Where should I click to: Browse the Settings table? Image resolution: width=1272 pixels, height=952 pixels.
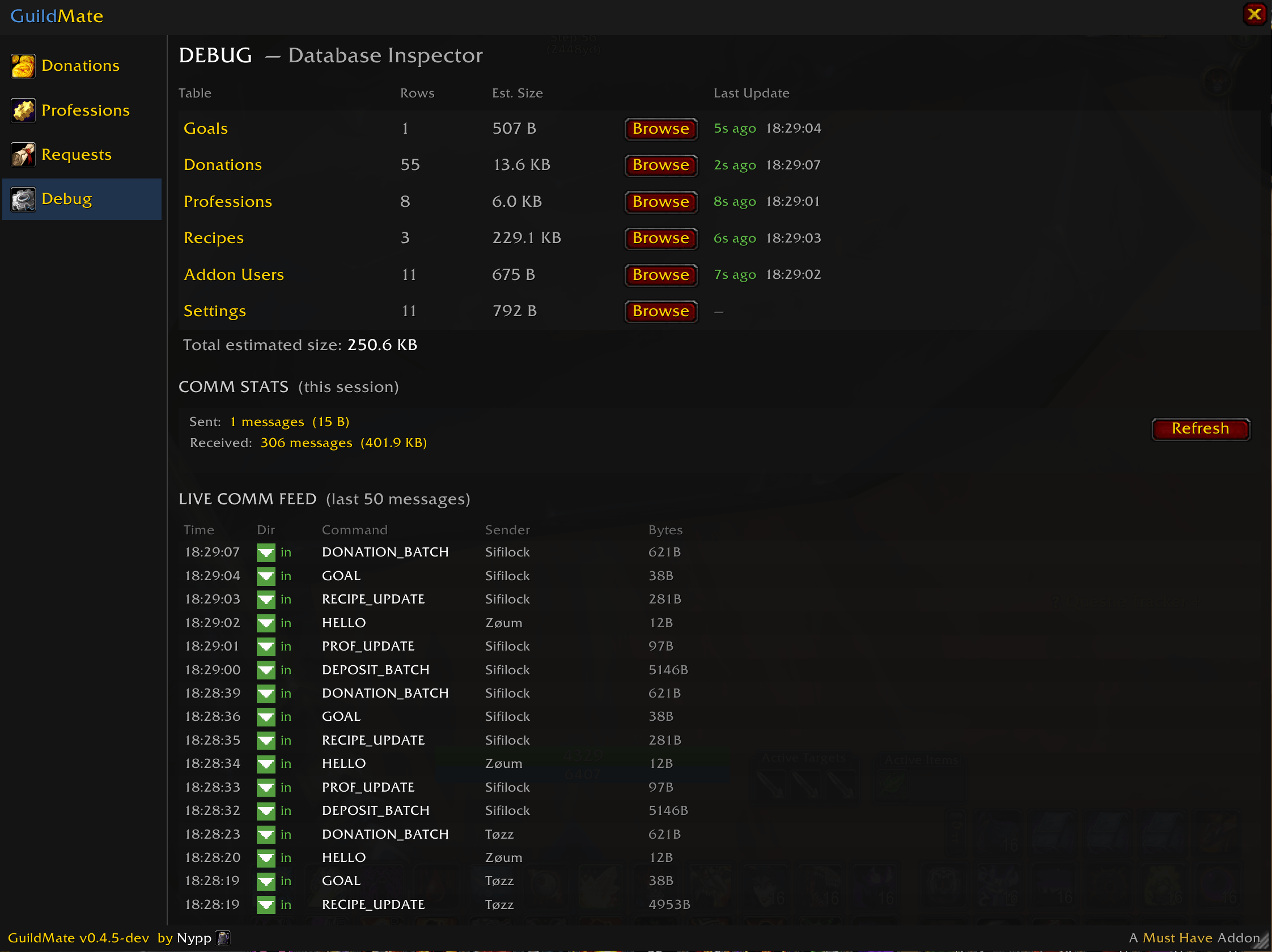[661, 311]
